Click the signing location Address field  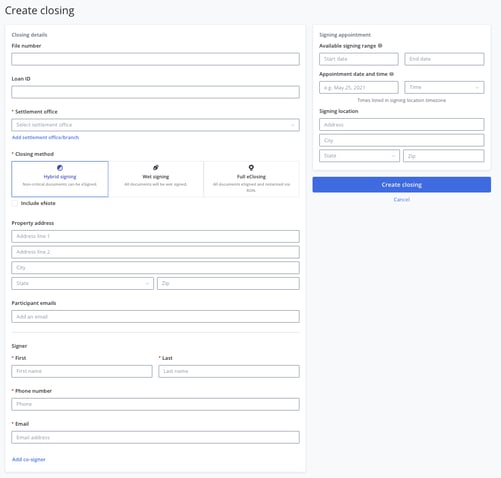402,124
